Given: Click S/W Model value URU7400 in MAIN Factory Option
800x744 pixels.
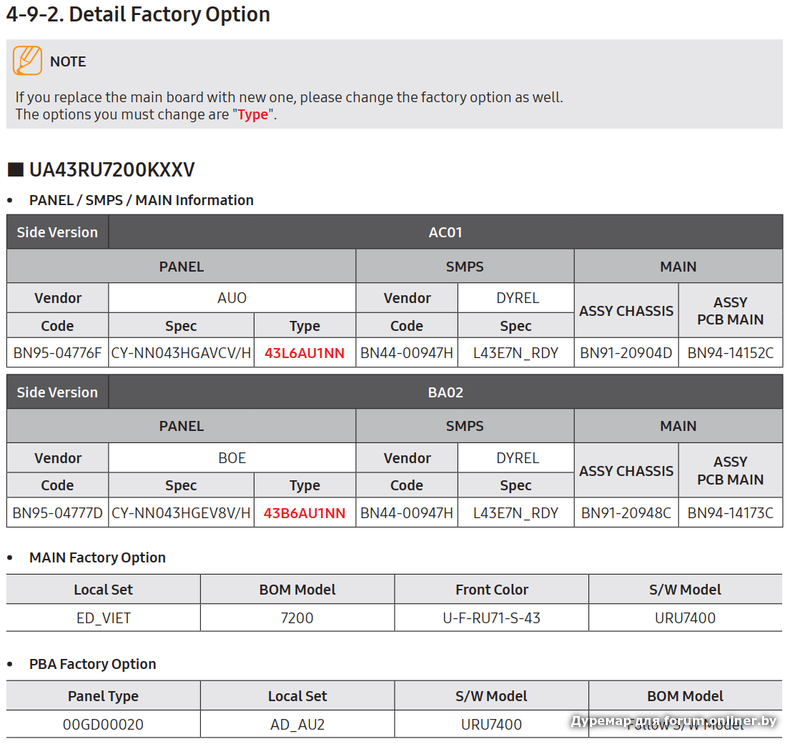Looking at the screenshot, I should 685,618.
